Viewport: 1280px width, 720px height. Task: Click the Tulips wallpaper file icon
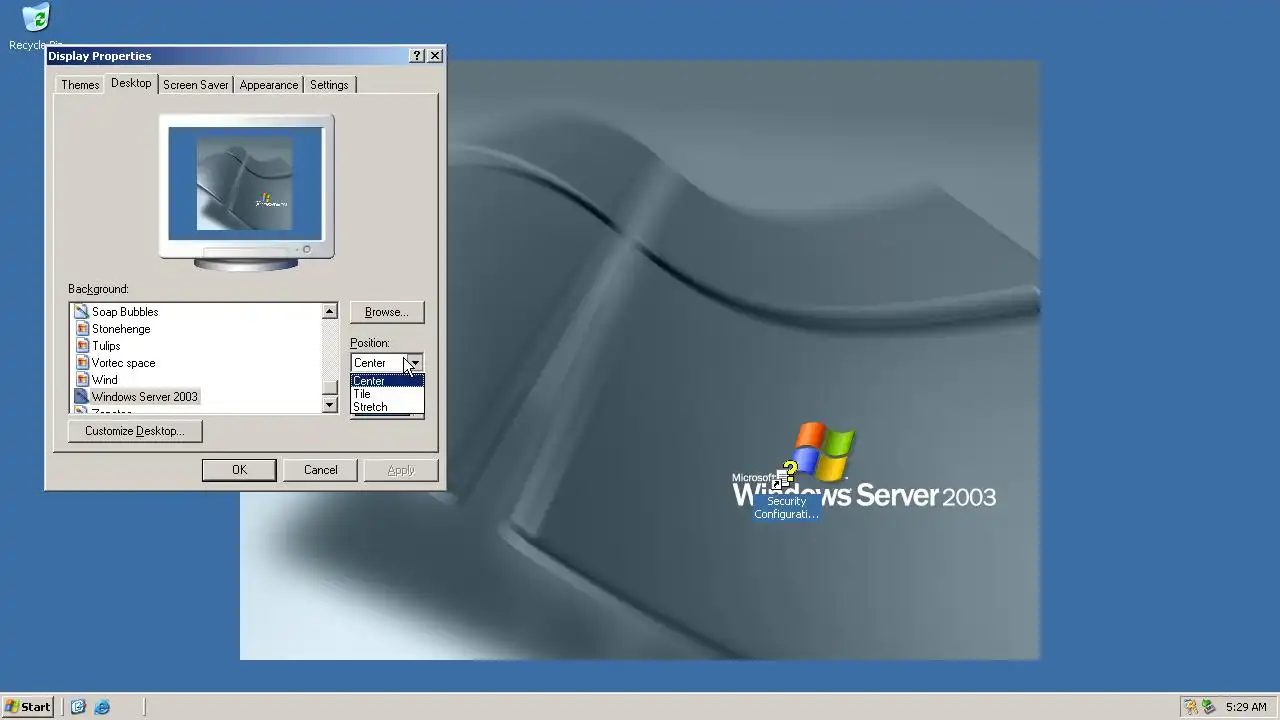[x=82, y=346]
